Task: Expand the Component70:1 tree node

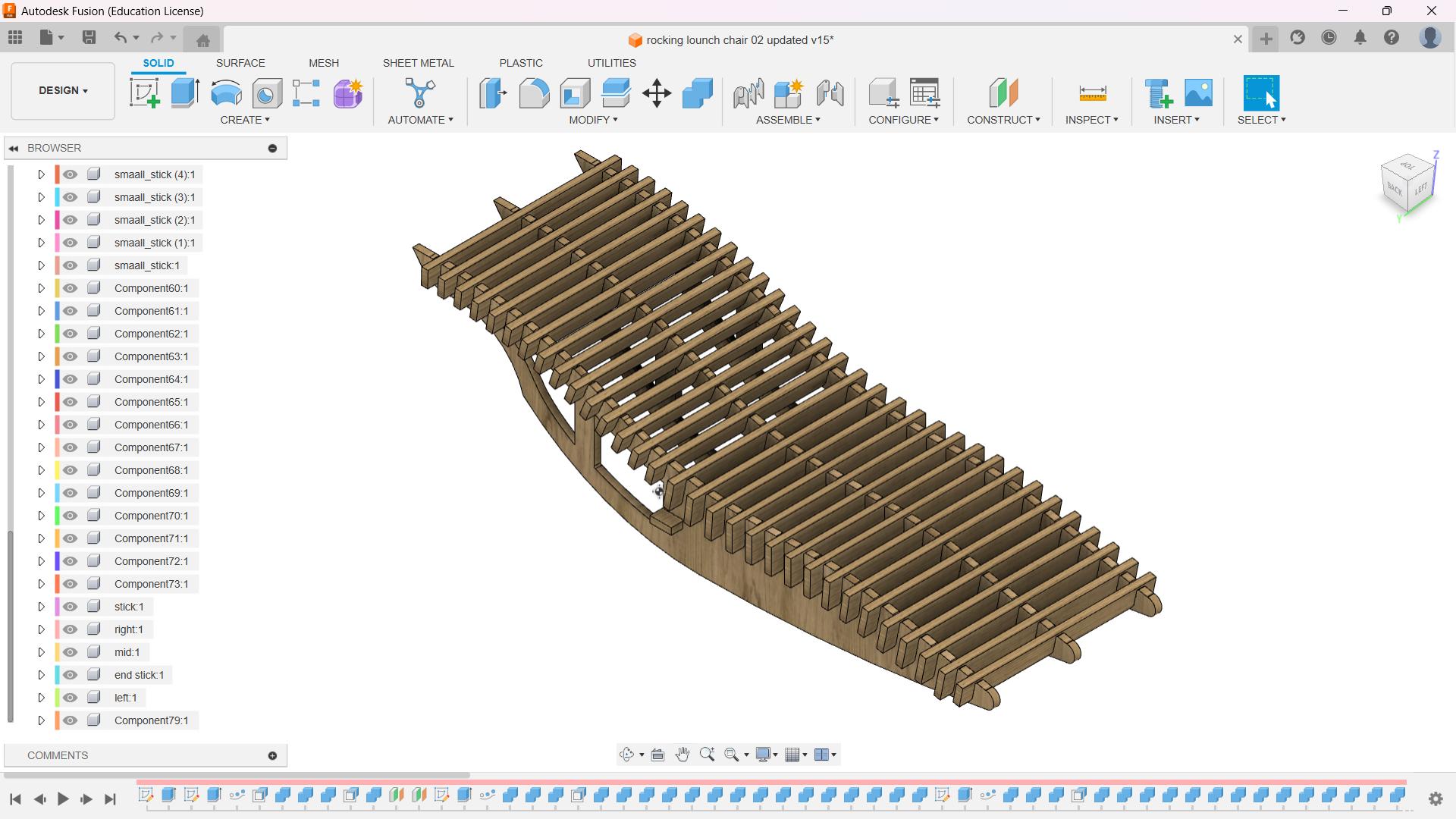Action: pos(42,516)
